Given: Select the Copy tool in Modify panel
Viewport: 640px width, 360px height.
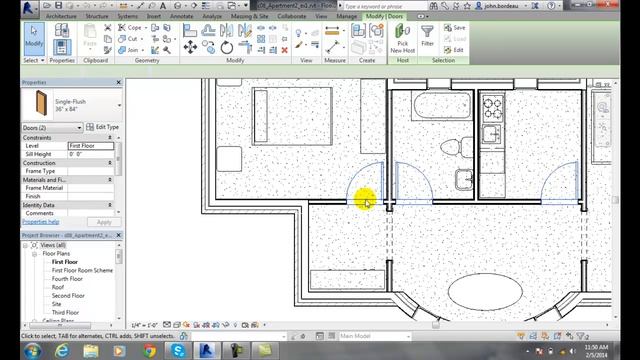Looking at the screenshot, I should 209,47.
